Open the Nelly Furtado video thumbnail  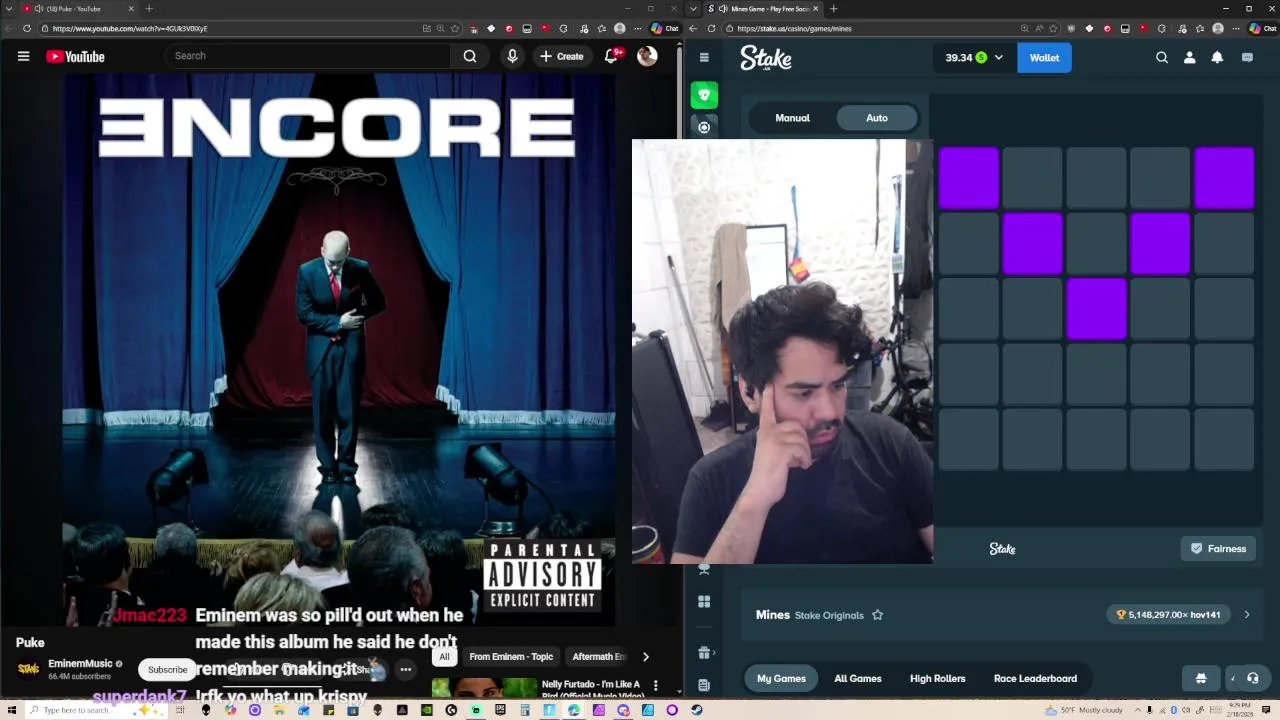(484, 688)
